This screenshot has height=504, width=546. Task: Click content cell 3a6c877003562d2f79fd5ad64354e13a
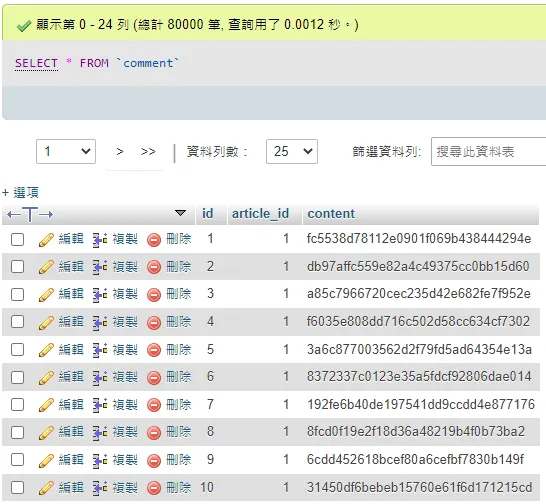coord(419,349)
